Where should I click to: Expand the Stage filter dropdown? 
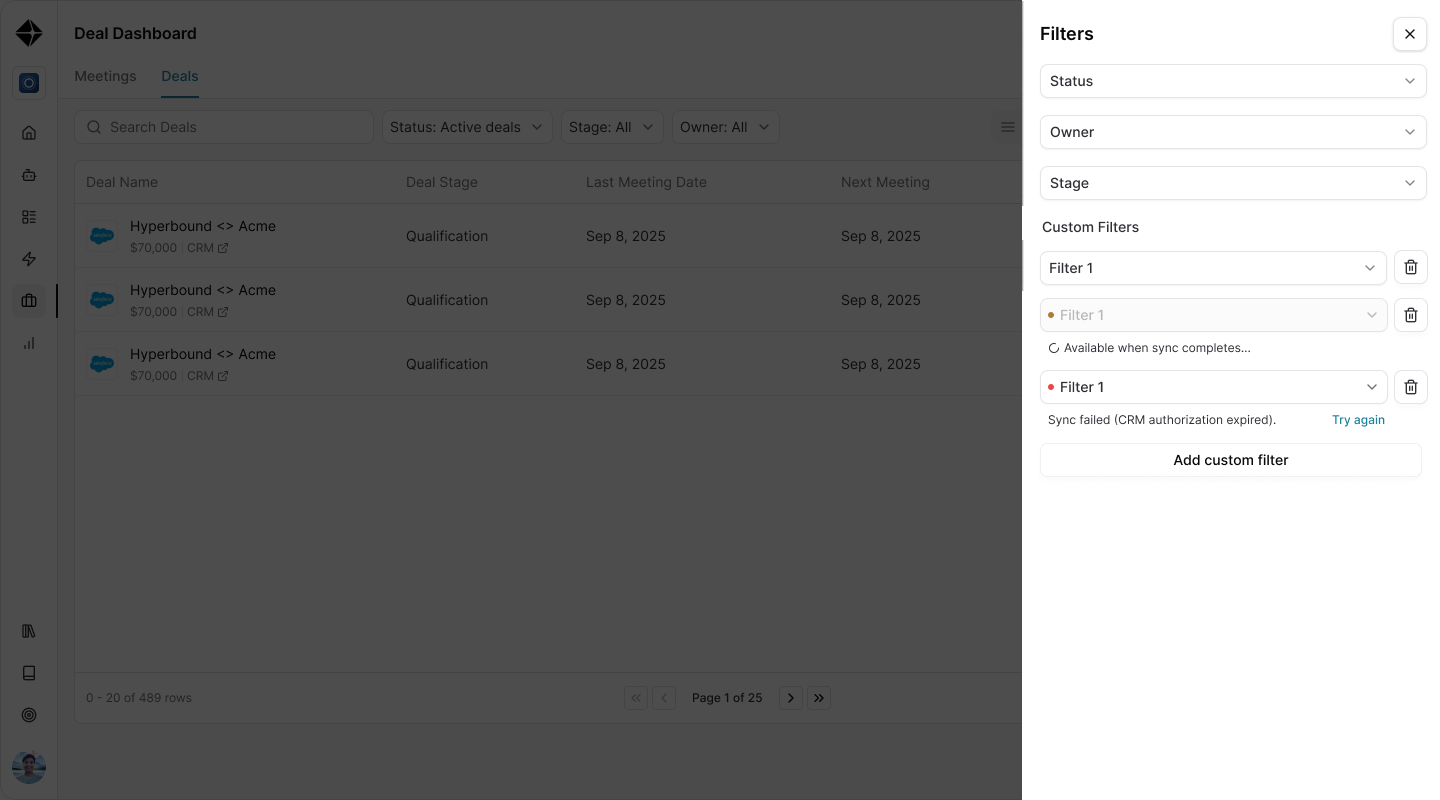point(1233,183)
